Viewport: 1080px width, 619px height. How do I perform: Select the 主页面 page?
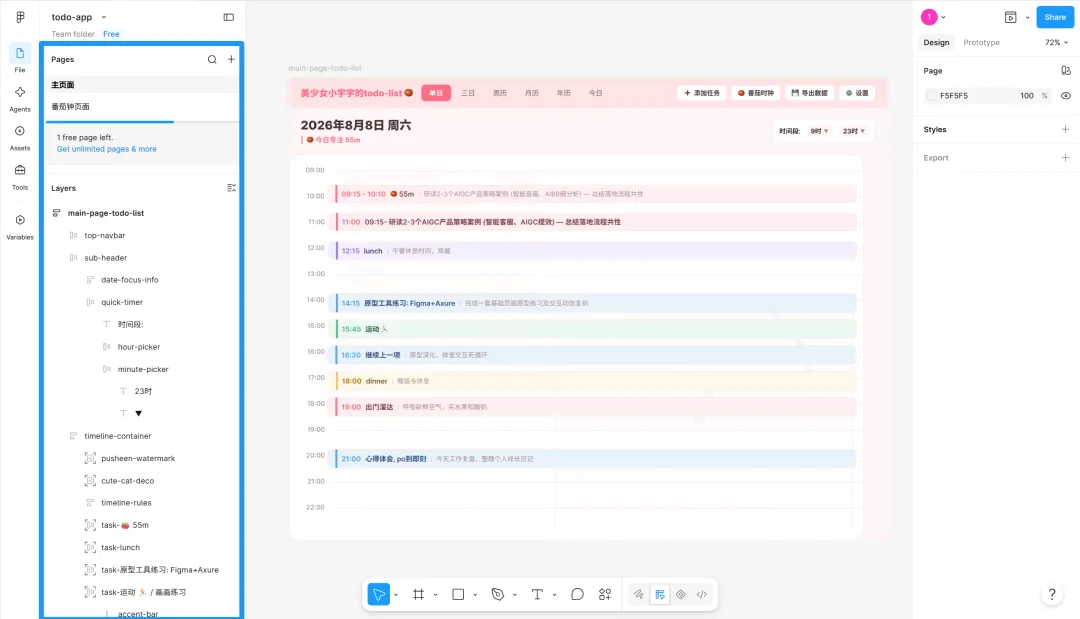point(142,85)
